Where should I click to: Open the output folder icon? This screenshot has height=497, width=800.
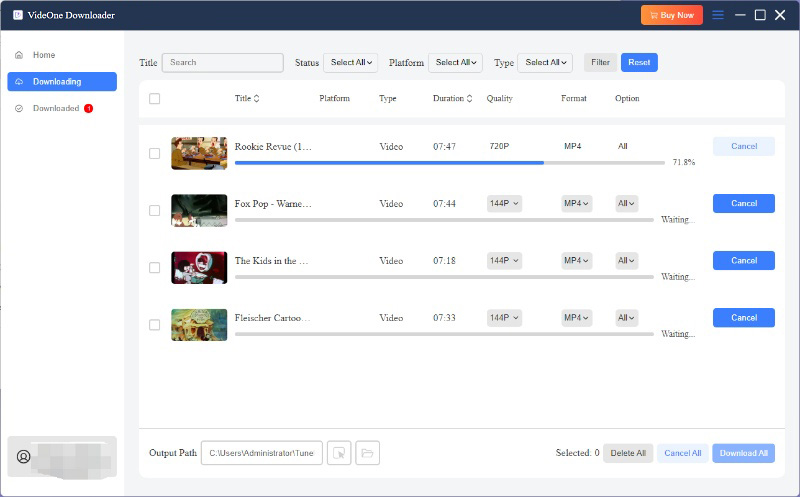point(367,453)
